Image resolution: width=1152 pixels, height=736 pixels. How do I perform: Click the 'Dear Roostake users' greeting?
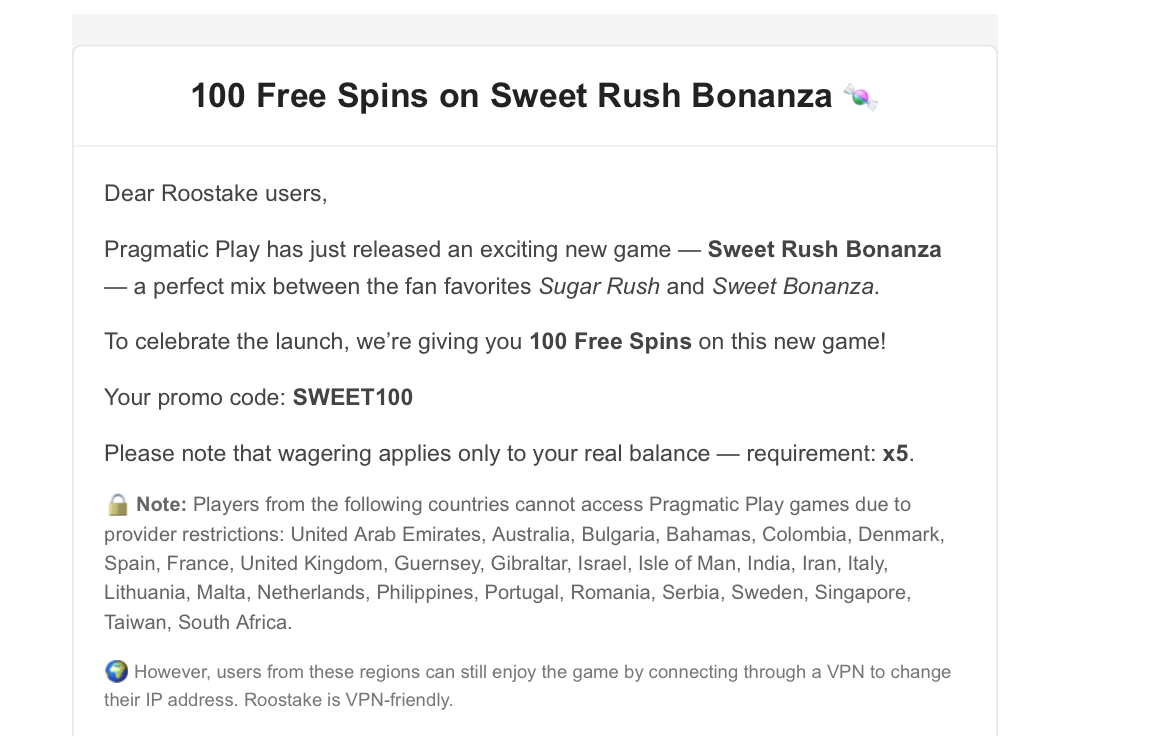pyautogui.click(x=215, y=193)
